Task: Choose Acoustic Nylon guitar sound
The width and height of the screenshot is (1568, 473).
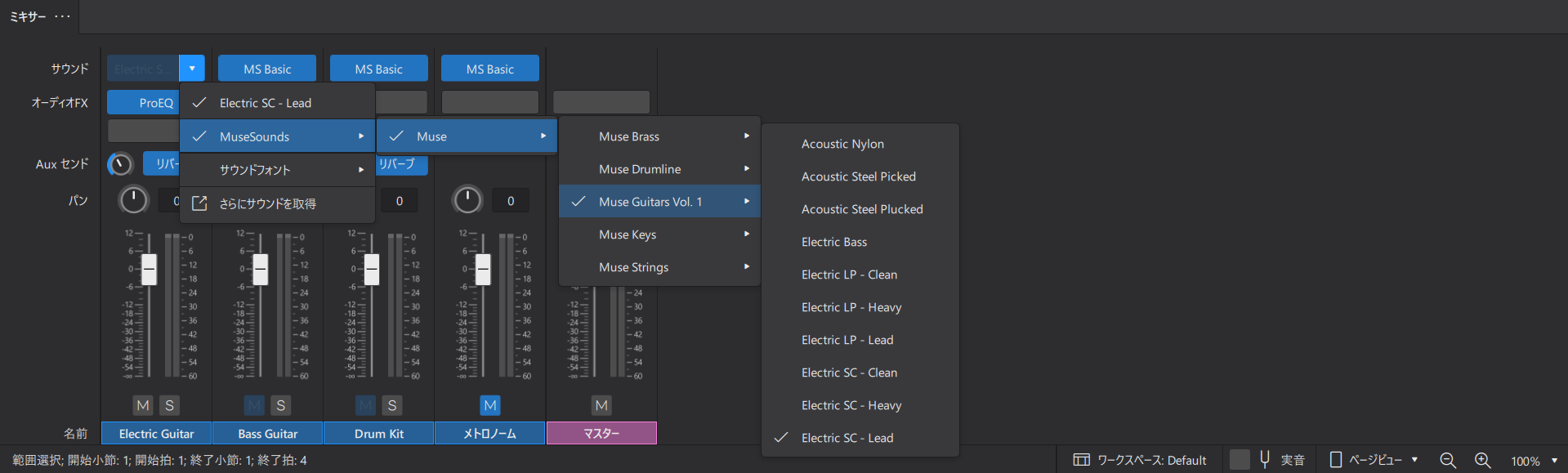Action: click(x=842, y=144)
